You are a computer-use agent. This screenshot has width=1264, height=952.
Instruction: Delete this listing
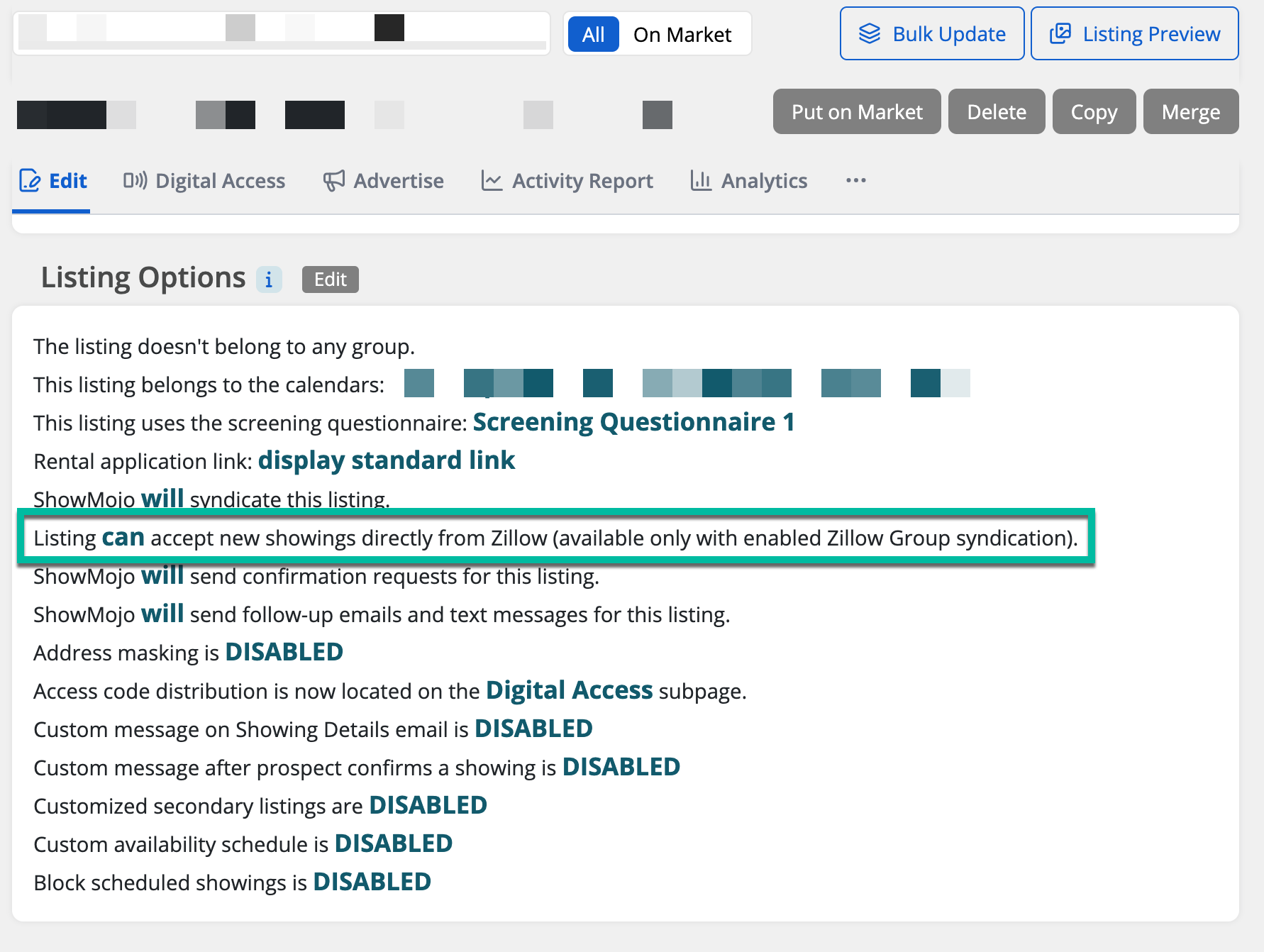tap(997, 111)
